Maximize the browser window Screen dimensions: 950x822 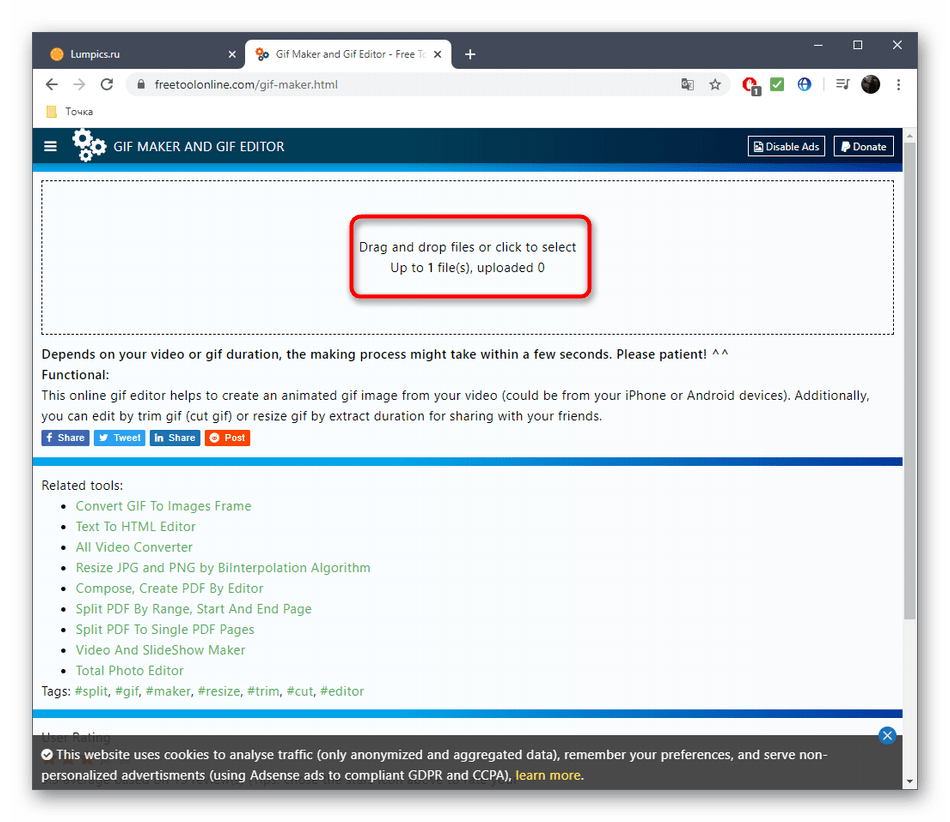(857, 45)
